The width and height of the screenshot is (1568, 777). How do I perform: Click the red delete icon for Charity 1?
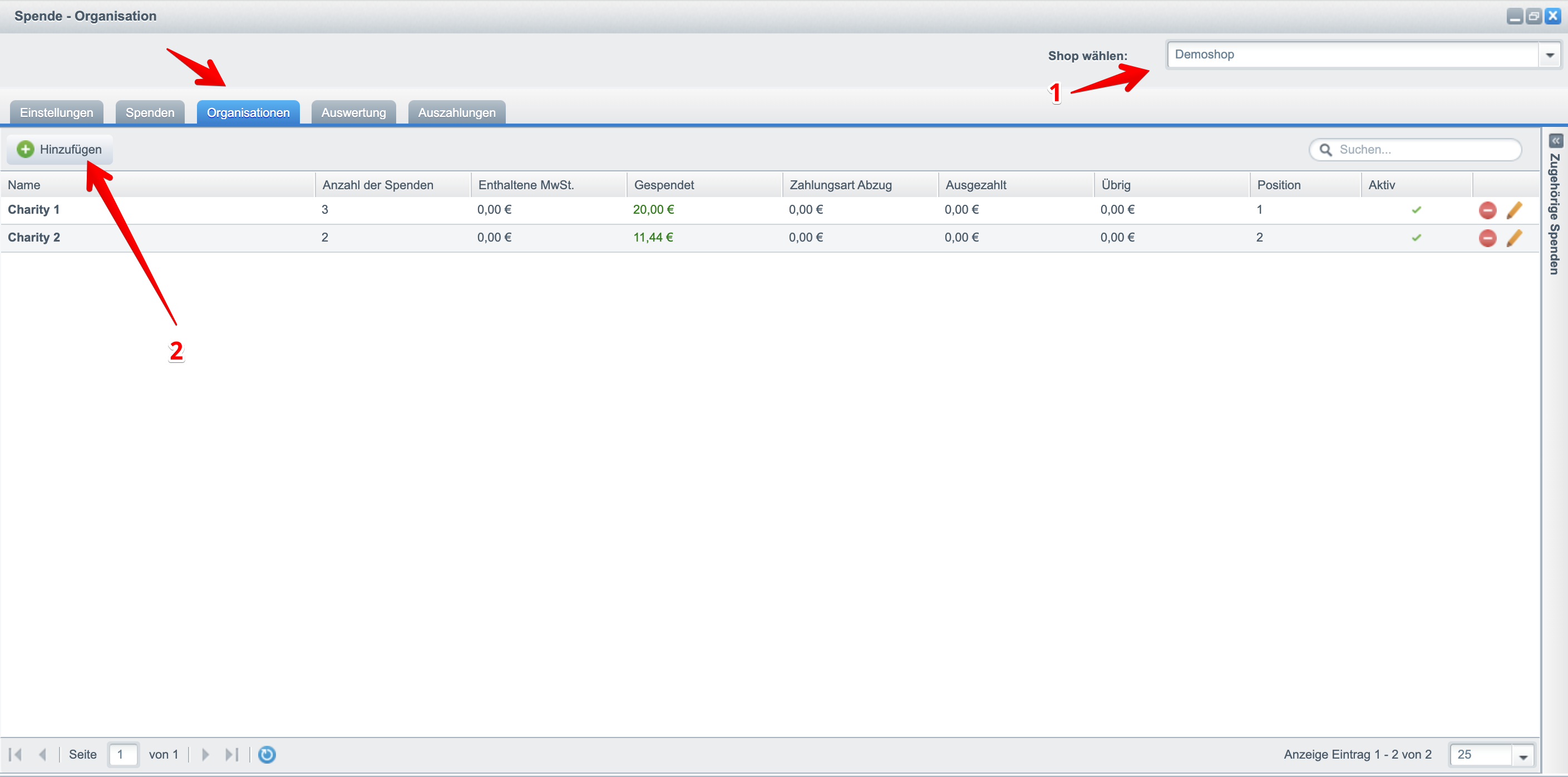click(x=1487, y=210)
